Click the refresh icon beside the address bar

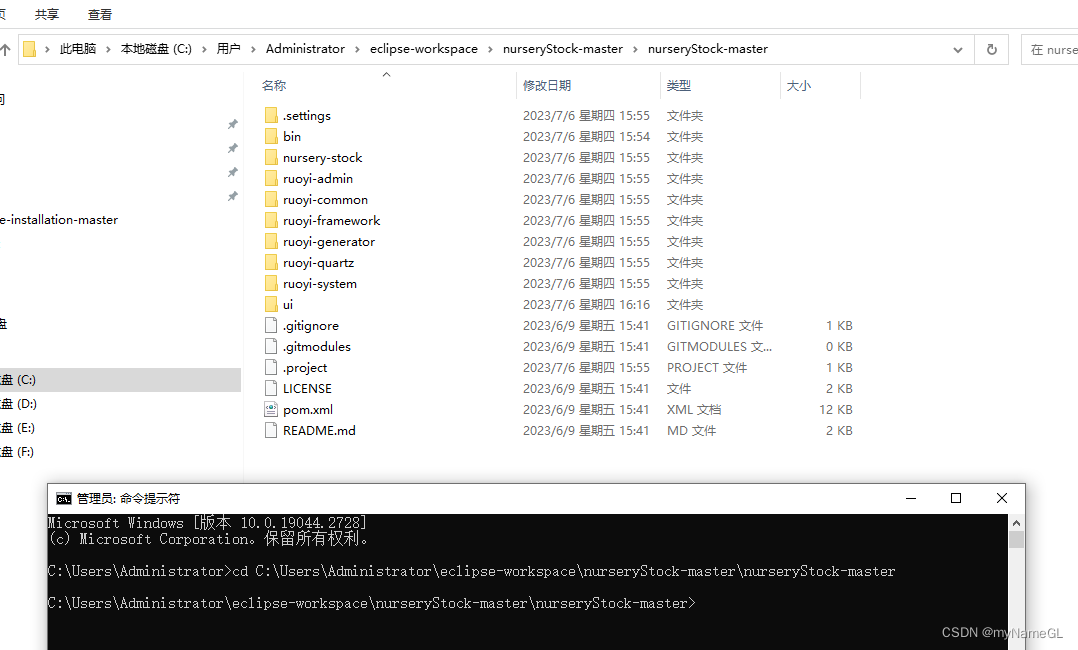(x=991, y=48)
